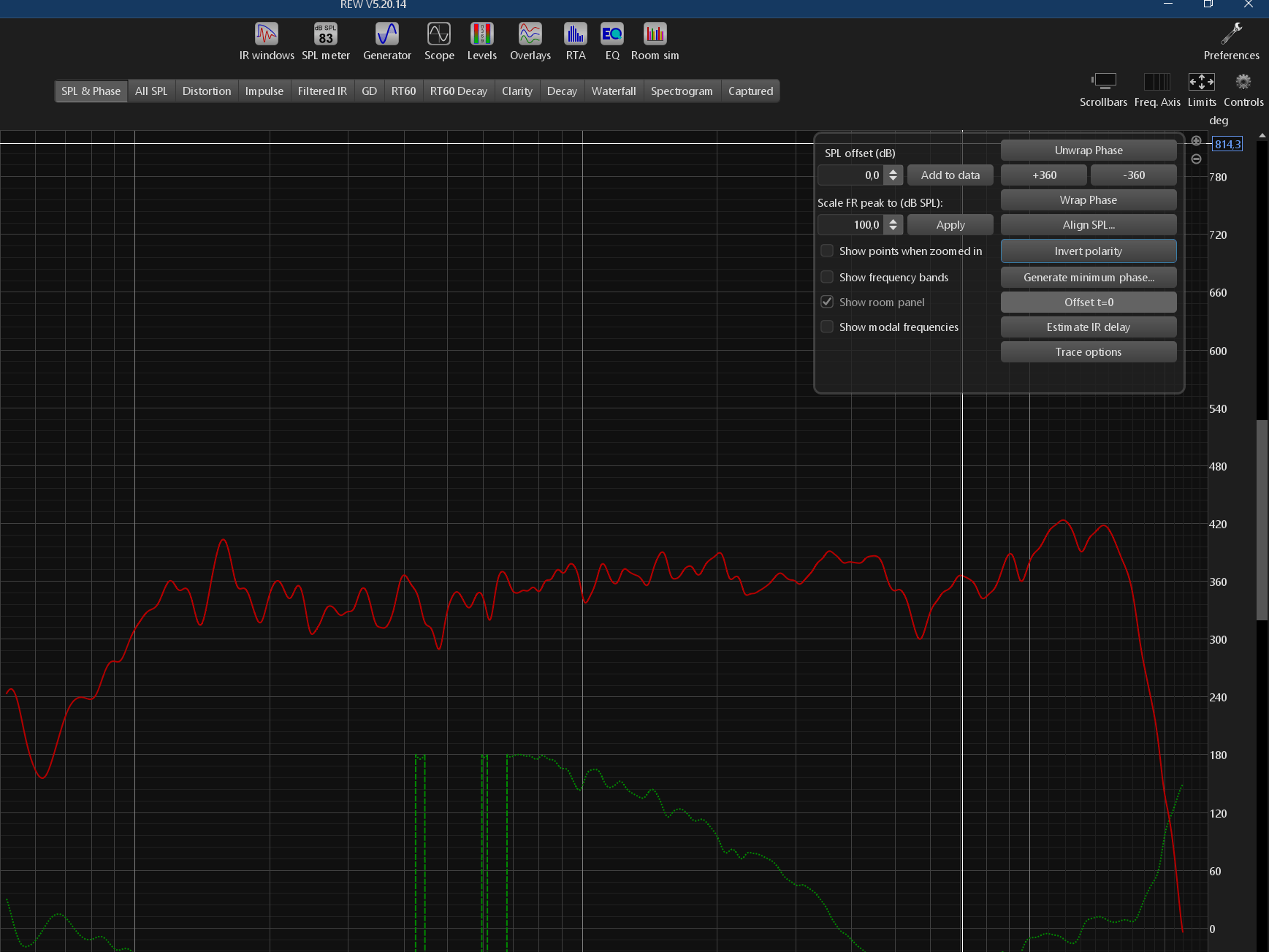Viewport: 1269px width, 952px height.
Task: Switch to the Decay tab
Action: pyautogui.click(x=562, y=91)
